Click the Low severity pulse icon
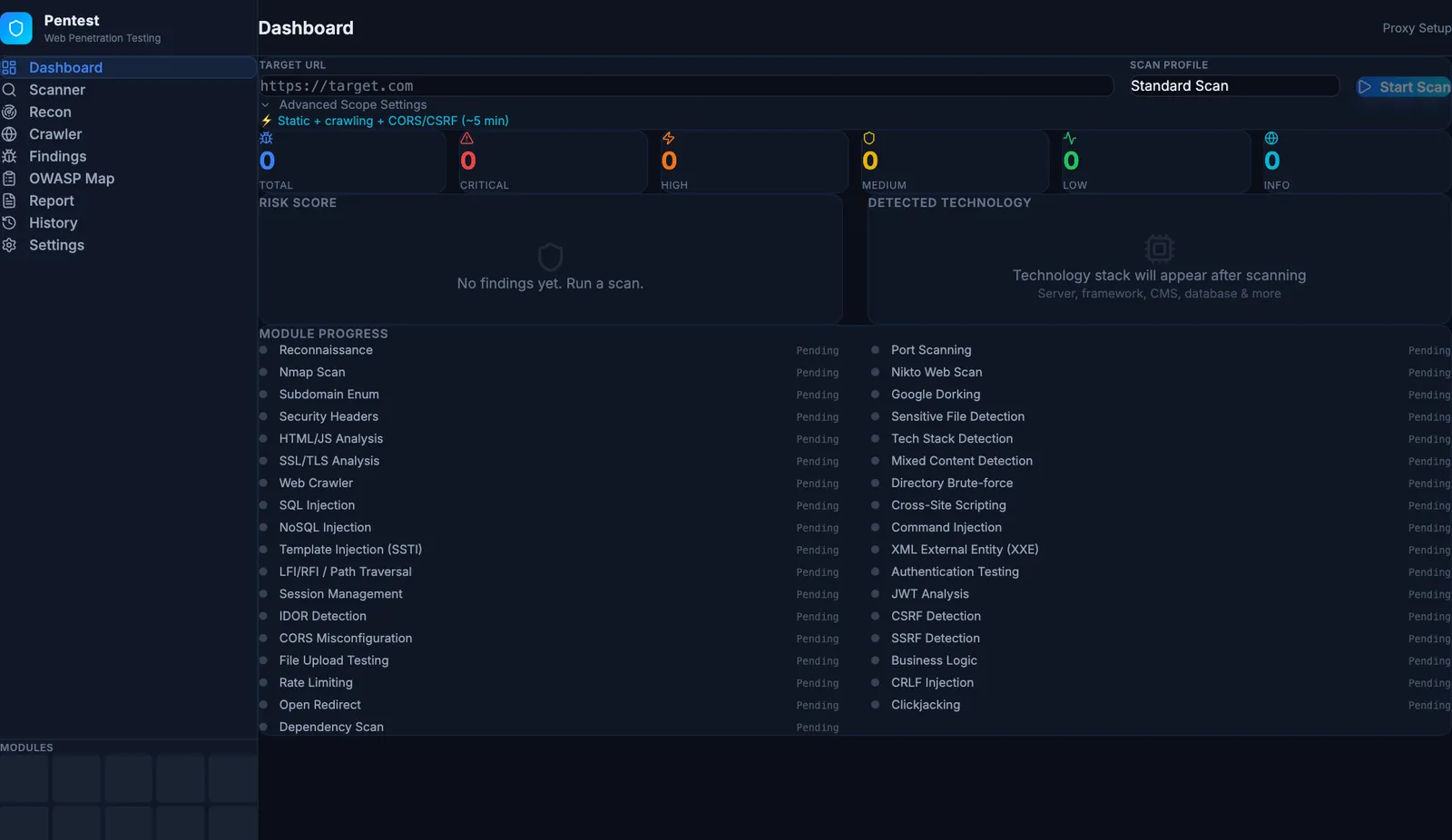1452x840 pixels. point(1070,139)
